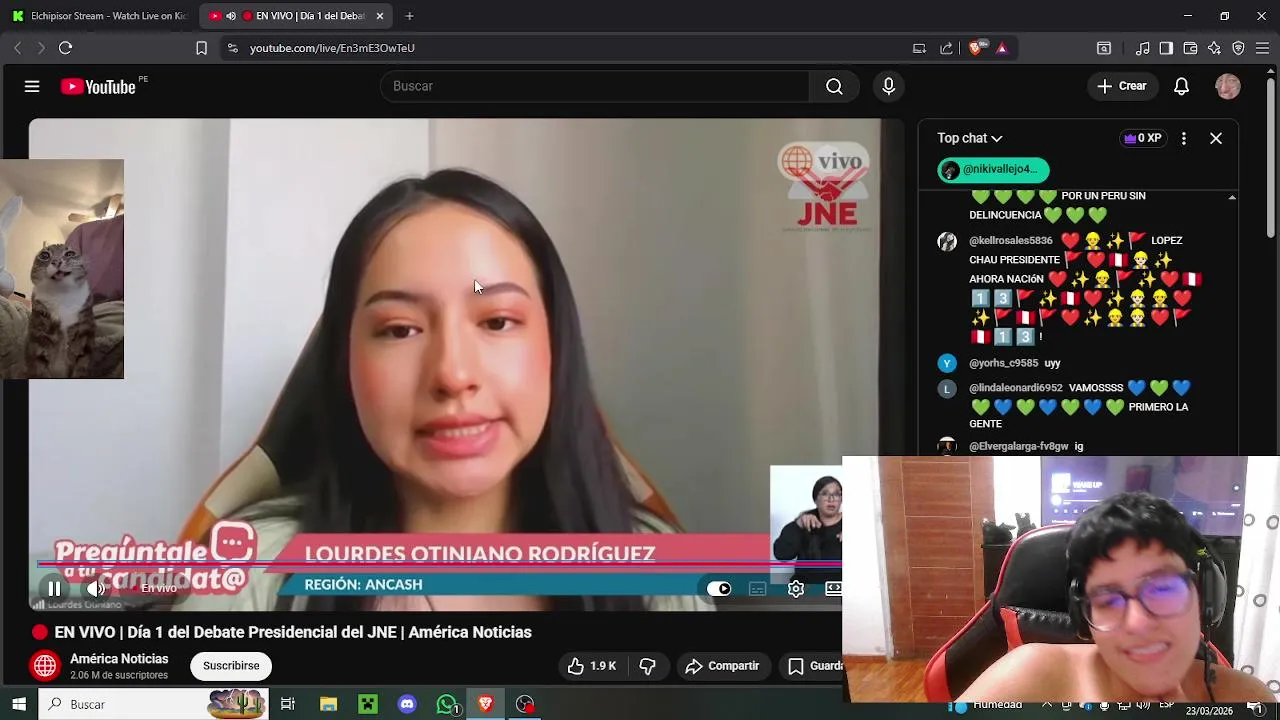The width and height of the screenshot is (1280, 720).
Task: Open the notifications bell
Action: [1181, 86]
